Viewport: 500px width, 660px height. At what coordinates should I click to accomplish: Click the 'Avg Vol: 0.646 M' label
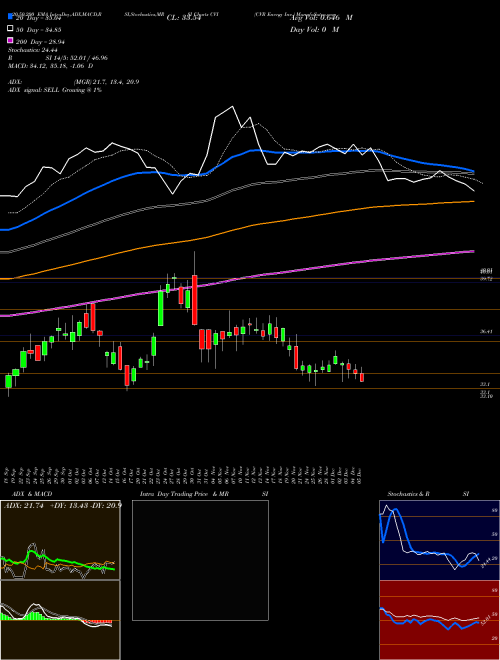coord(321,18)
